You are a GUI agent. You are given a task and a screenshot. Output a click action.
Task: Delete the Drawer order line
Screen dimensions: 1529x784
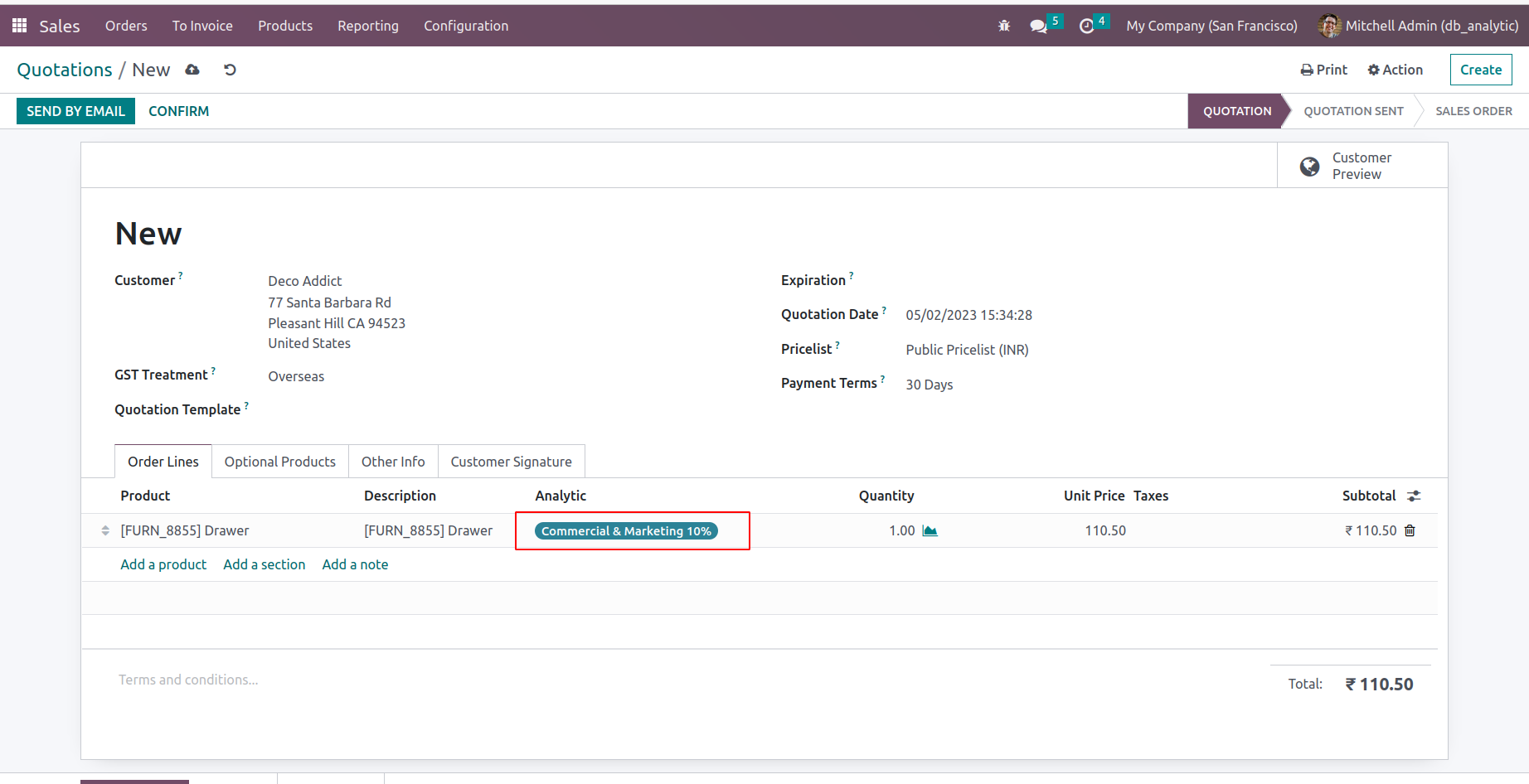1410,530
